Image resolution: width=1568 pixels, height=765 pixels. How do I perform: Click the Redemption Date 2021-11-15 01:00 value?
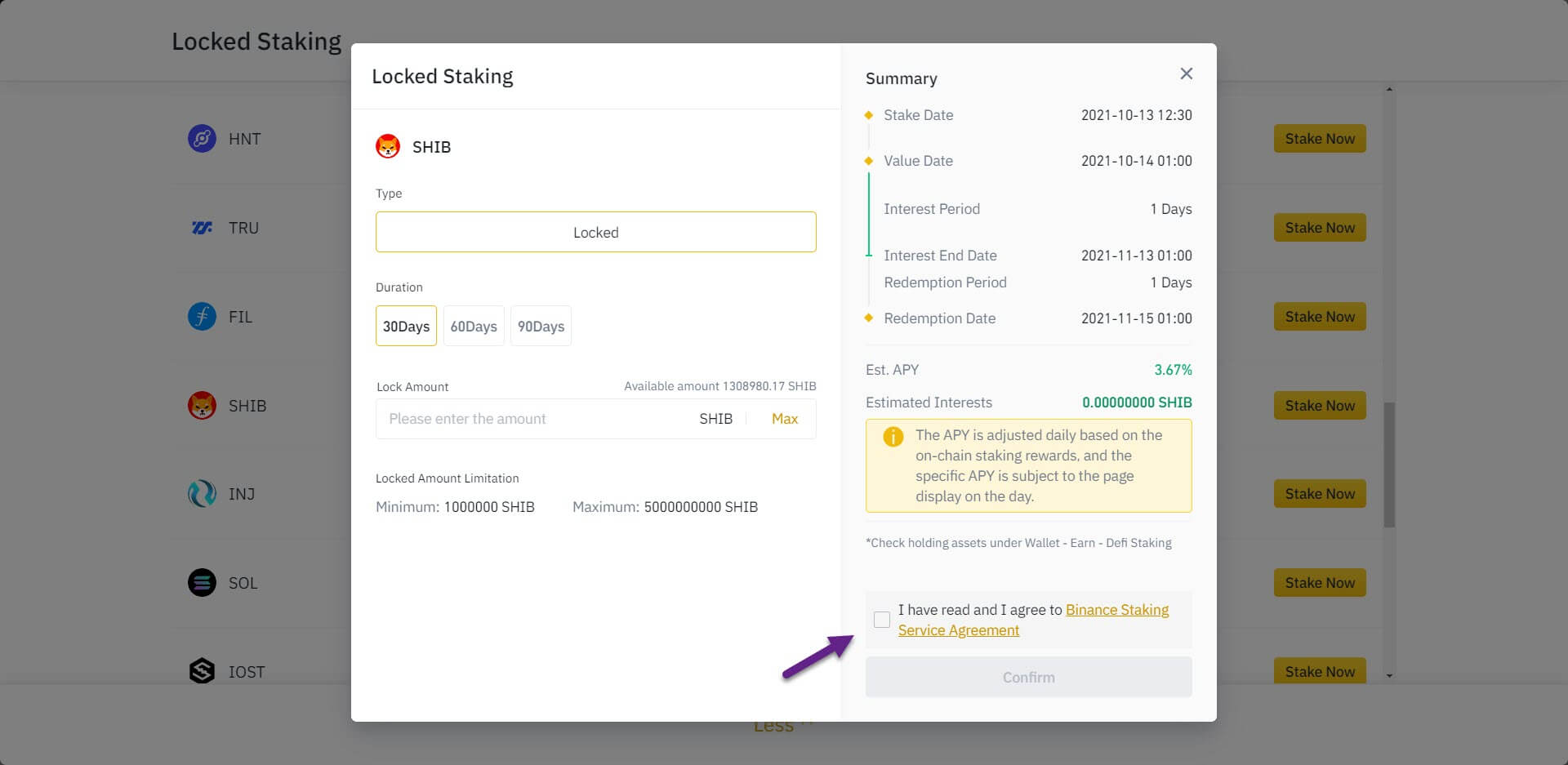coord(1137,318)
